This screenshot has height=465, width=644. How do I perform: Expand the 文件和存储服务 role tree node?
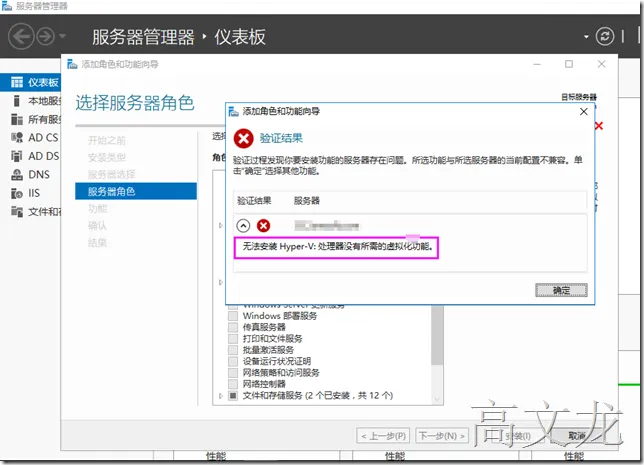[221, 396]
